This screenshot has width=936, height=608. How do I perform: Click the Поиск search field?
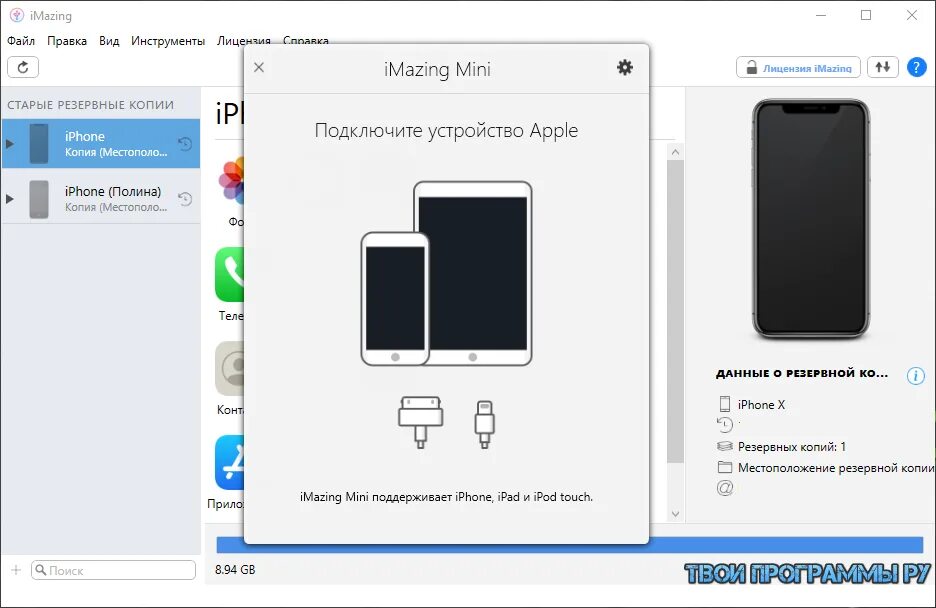pos(113,570)
